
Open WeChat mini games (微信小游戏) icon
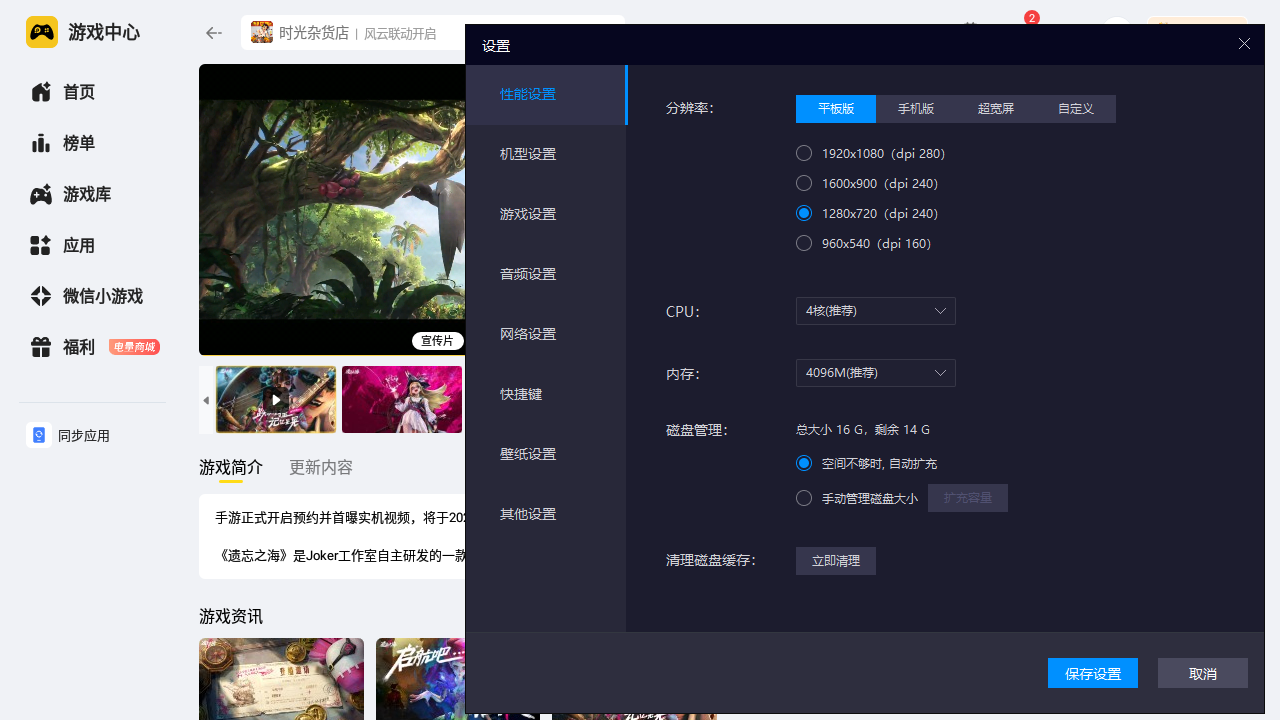41,297
